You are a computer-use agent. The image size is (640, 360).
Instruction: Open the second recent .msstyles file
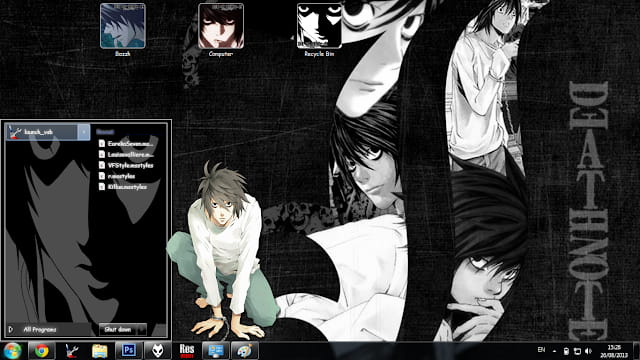(126, 154)
